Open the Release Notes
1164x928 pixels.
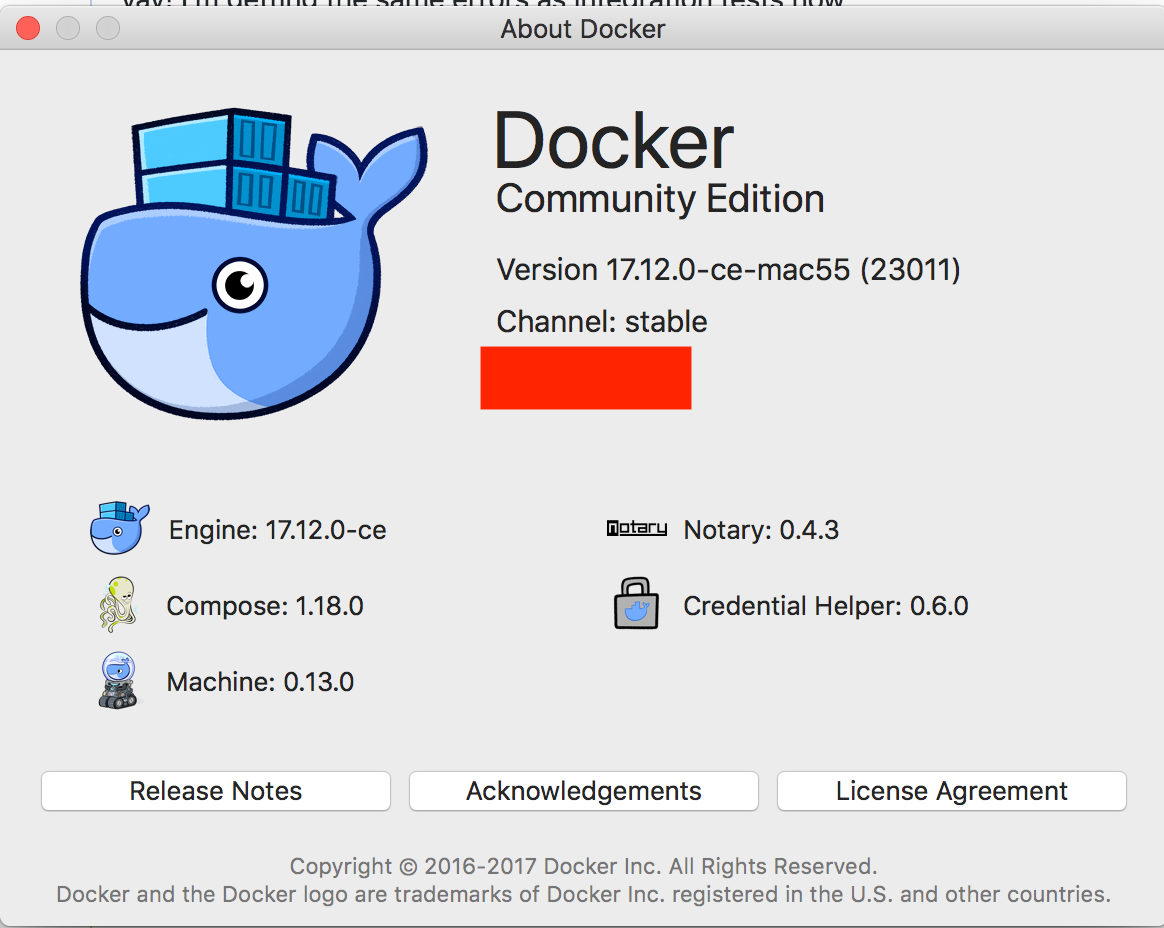click(216, 791)
